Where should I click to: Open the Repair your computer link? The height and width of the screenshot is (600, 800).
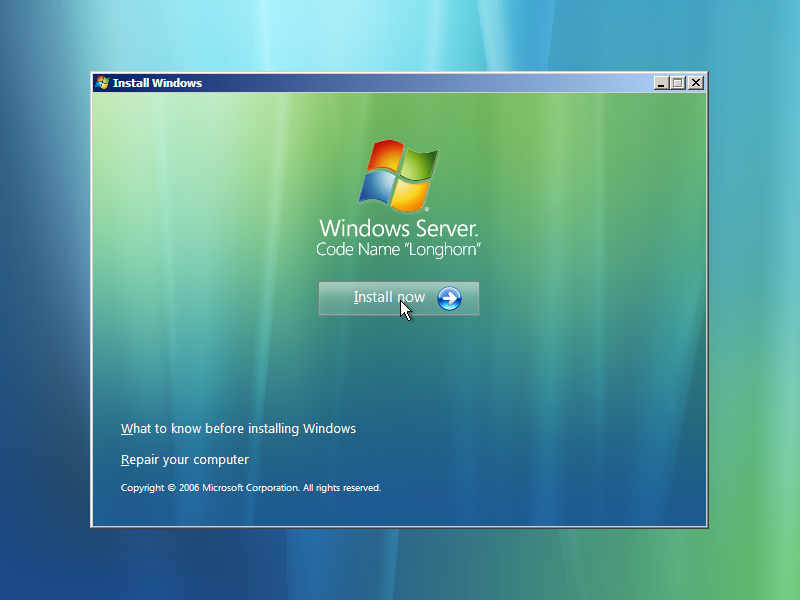[x=185, y=460]
